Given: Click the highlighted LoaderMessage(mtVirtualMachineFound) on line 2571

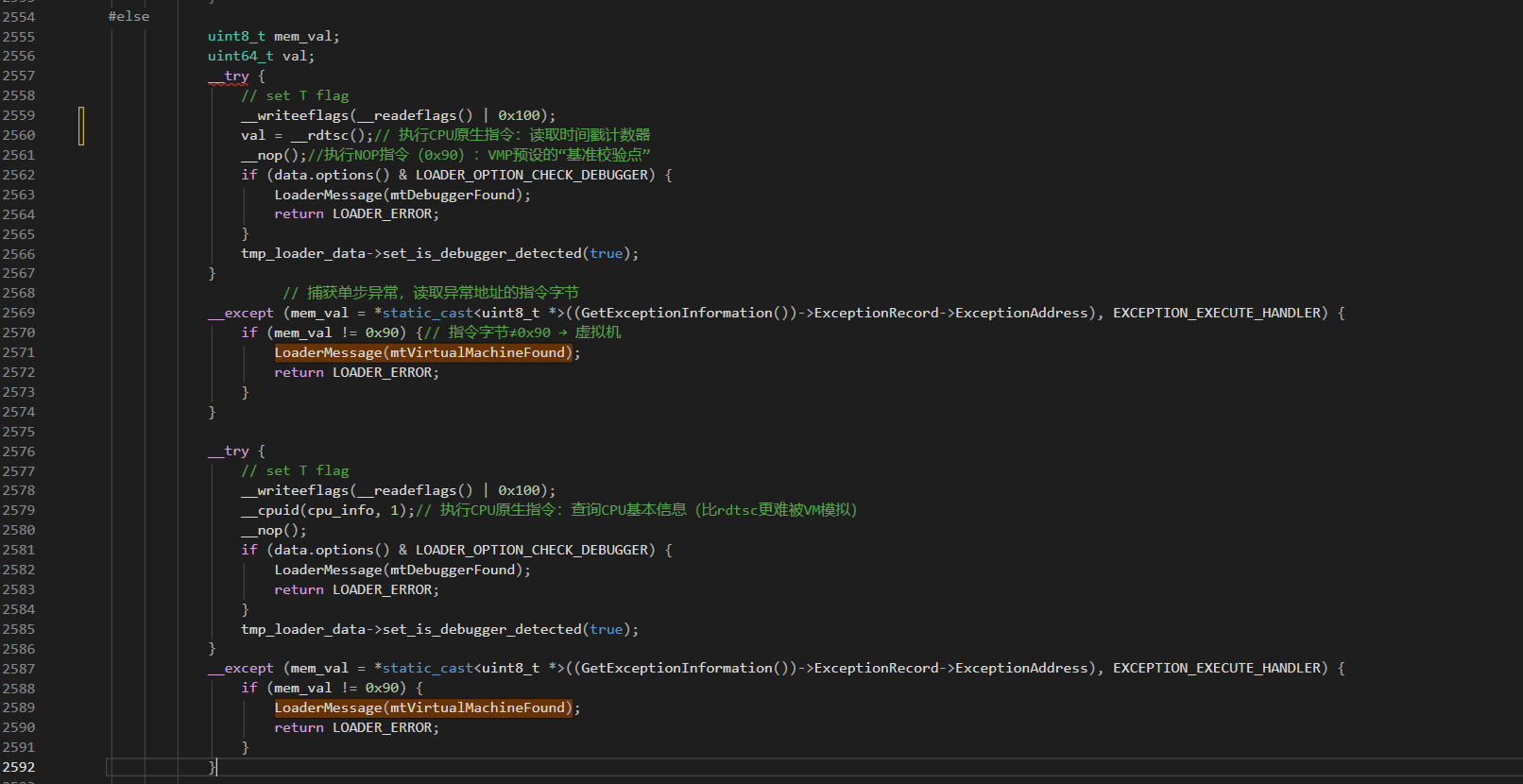Looking at the screenshot, I should [423, 352].
